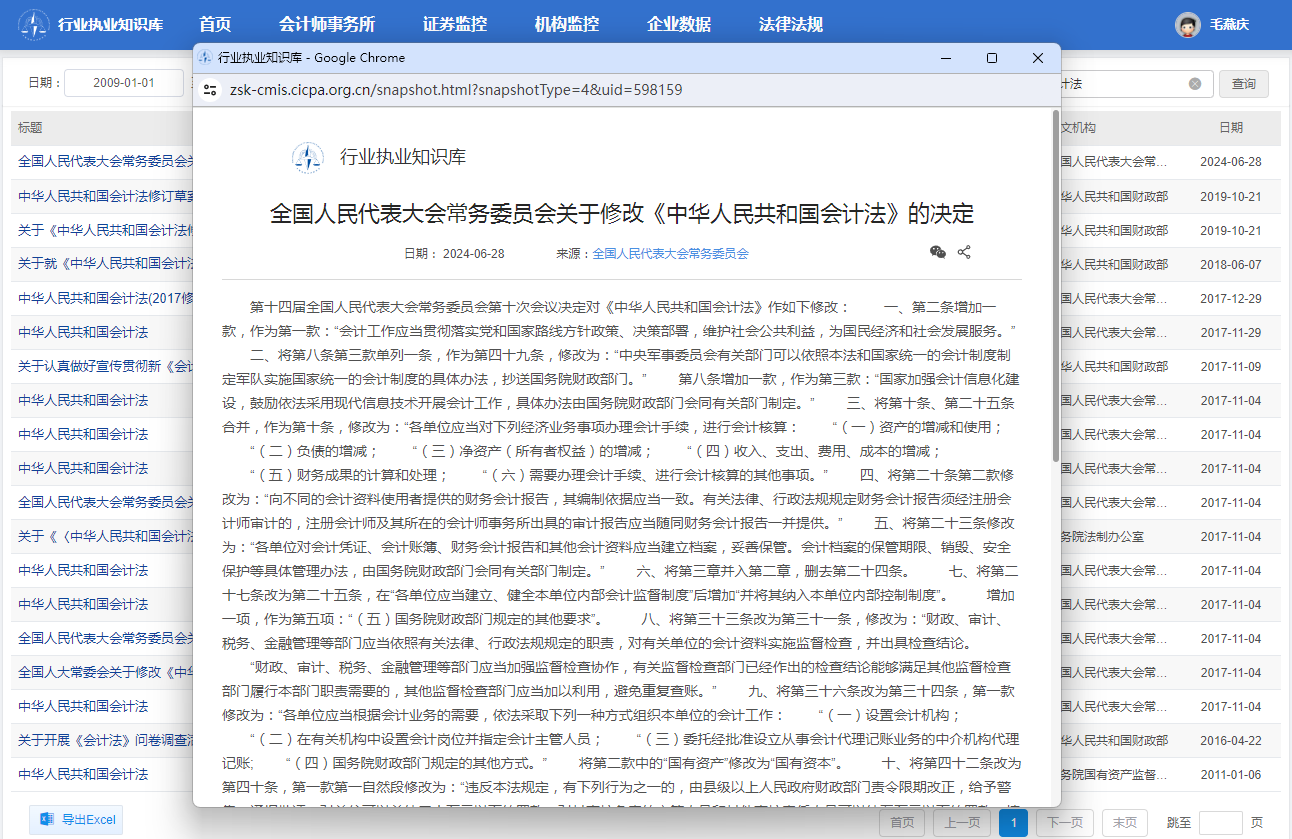
Task: Select the 证券监控 navigation tab
Action: click(x=455, y=25)
